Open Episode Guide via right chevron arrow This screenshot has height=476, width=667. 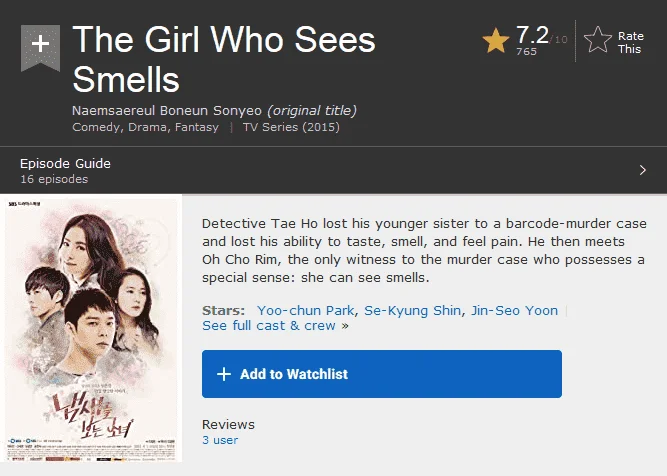[643, 170]
